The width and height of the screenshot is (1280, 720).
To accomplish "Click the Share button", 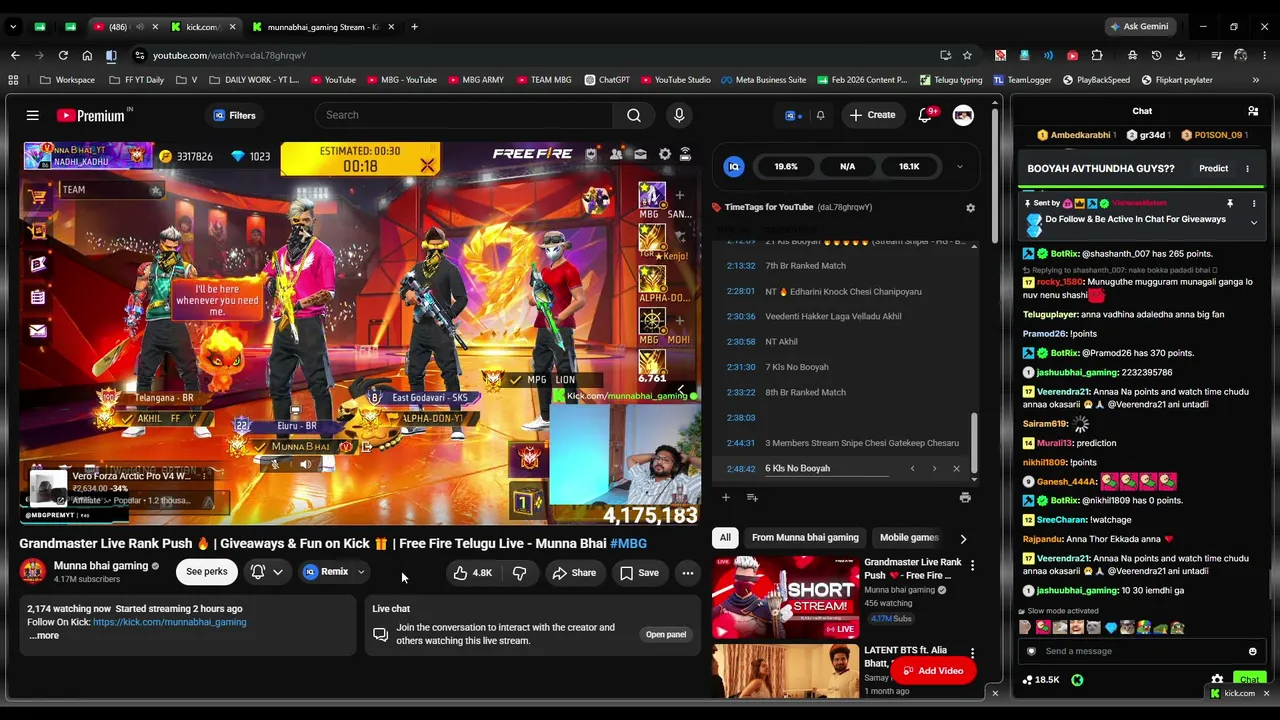I will (574, 573).
